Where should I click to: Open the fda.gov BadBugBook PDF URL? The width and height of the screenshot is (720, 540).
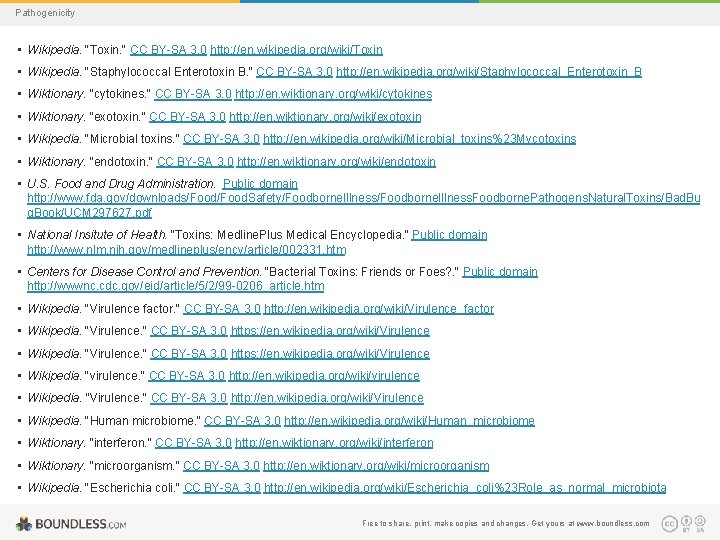[x=364, y=205]
